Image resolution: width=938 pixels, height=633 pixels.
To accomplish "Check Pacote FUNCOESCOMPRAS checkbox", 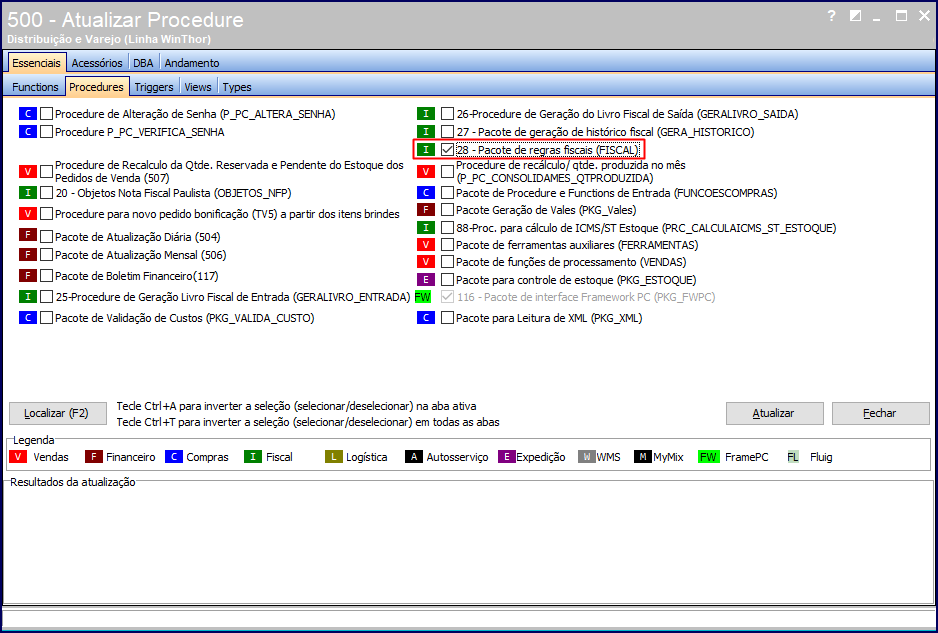I will tap(447, 193).
